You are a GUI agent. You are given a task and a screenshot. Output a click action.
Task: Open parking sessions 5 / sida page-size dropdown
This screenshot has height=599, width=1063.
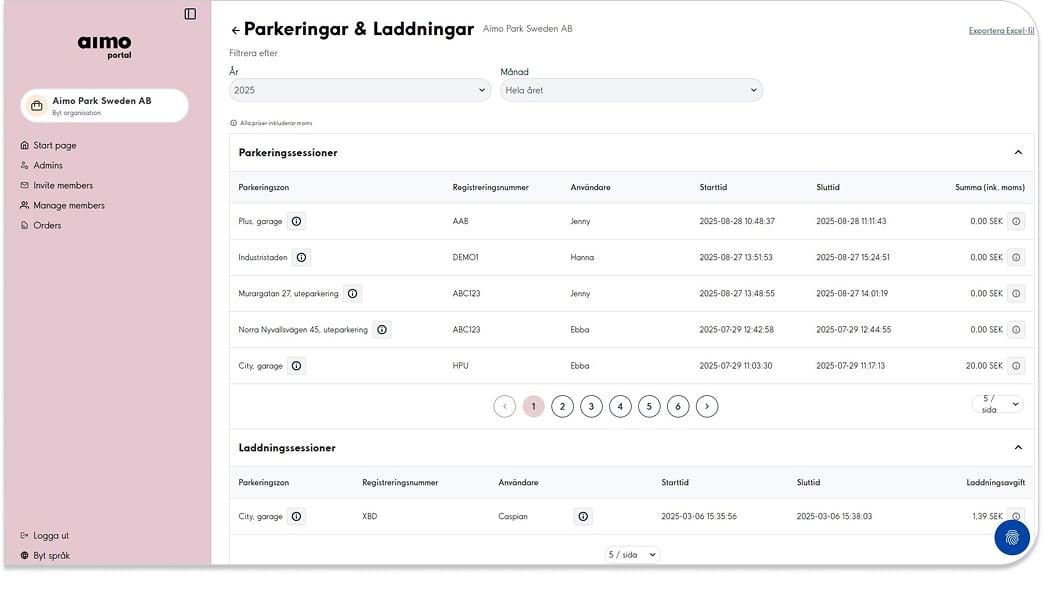(997, 404)
